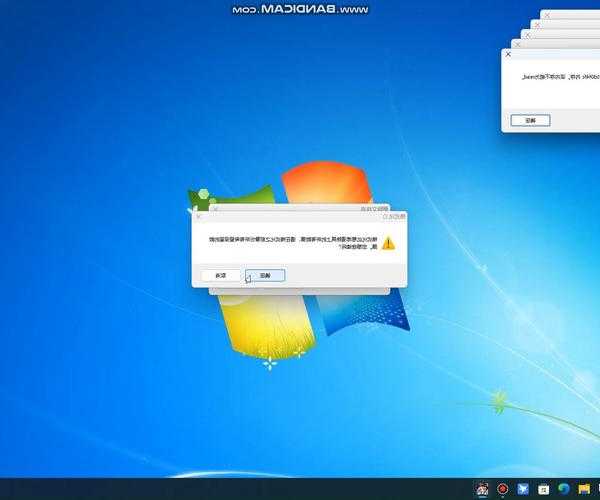The width and height of the screenshot is (600, 500).
Task: Click the yellow warning triangle icon
Action: (388, 243)
